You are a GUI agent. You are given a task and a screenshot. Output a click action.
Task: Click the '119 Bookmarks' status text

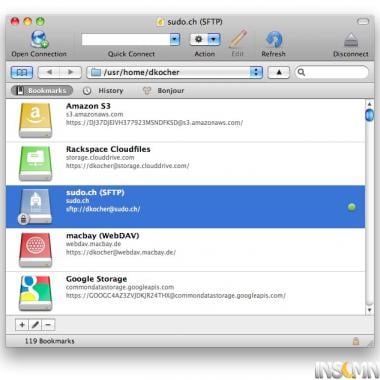coord(50,341)
